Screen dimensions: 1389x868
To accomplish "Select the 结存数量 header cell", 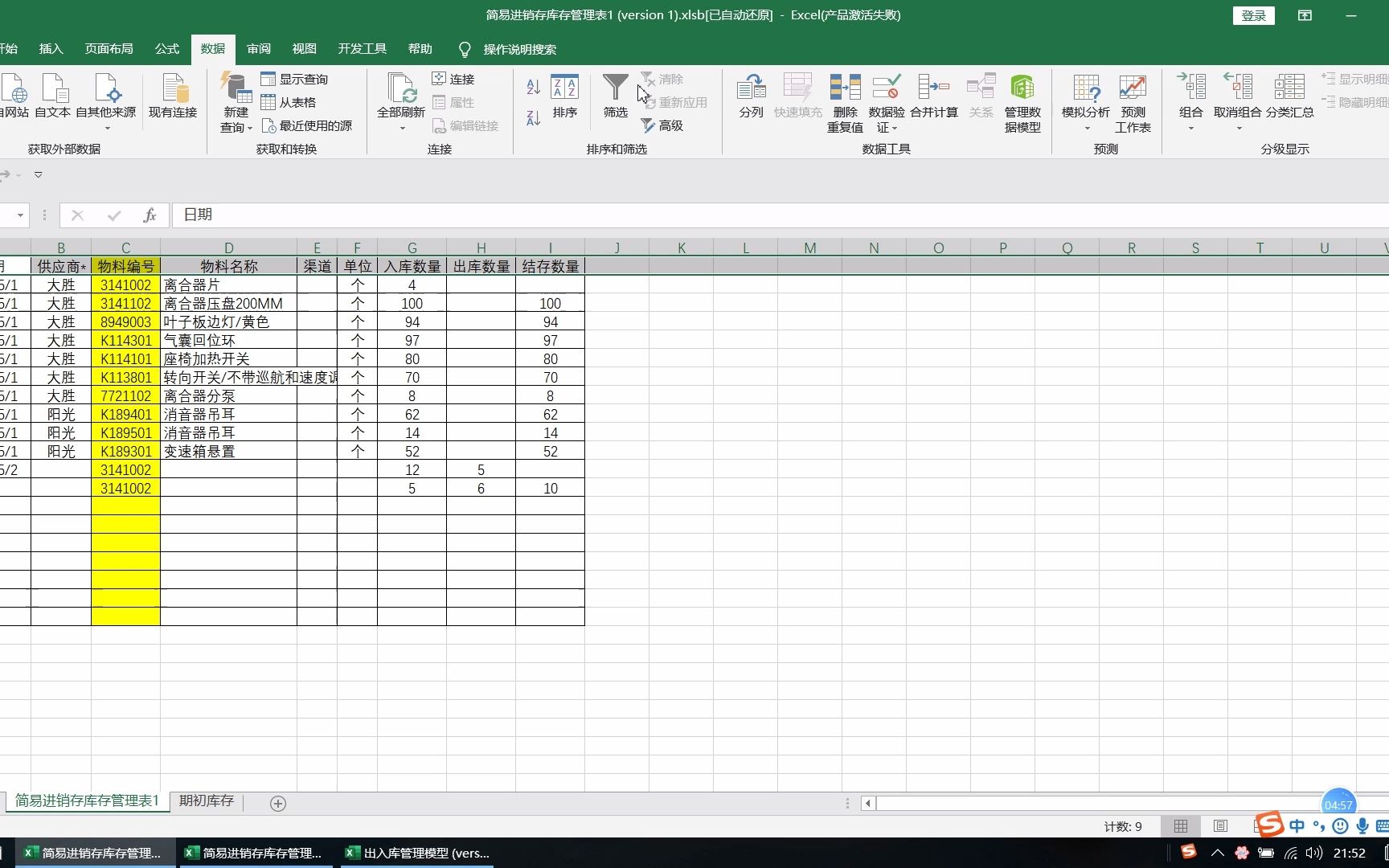I will (550, 266).
